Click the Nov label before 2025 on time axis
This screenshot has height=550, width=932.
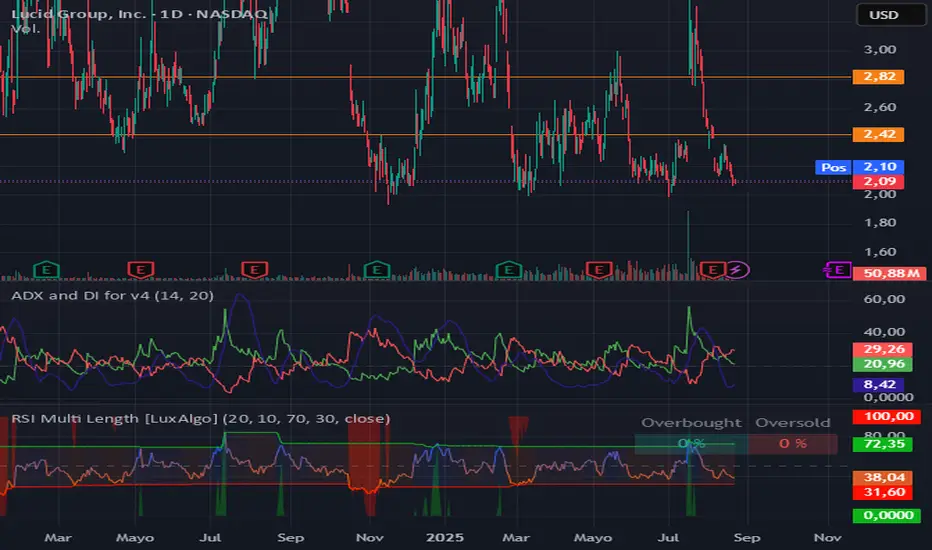click(x=369, y=538)
